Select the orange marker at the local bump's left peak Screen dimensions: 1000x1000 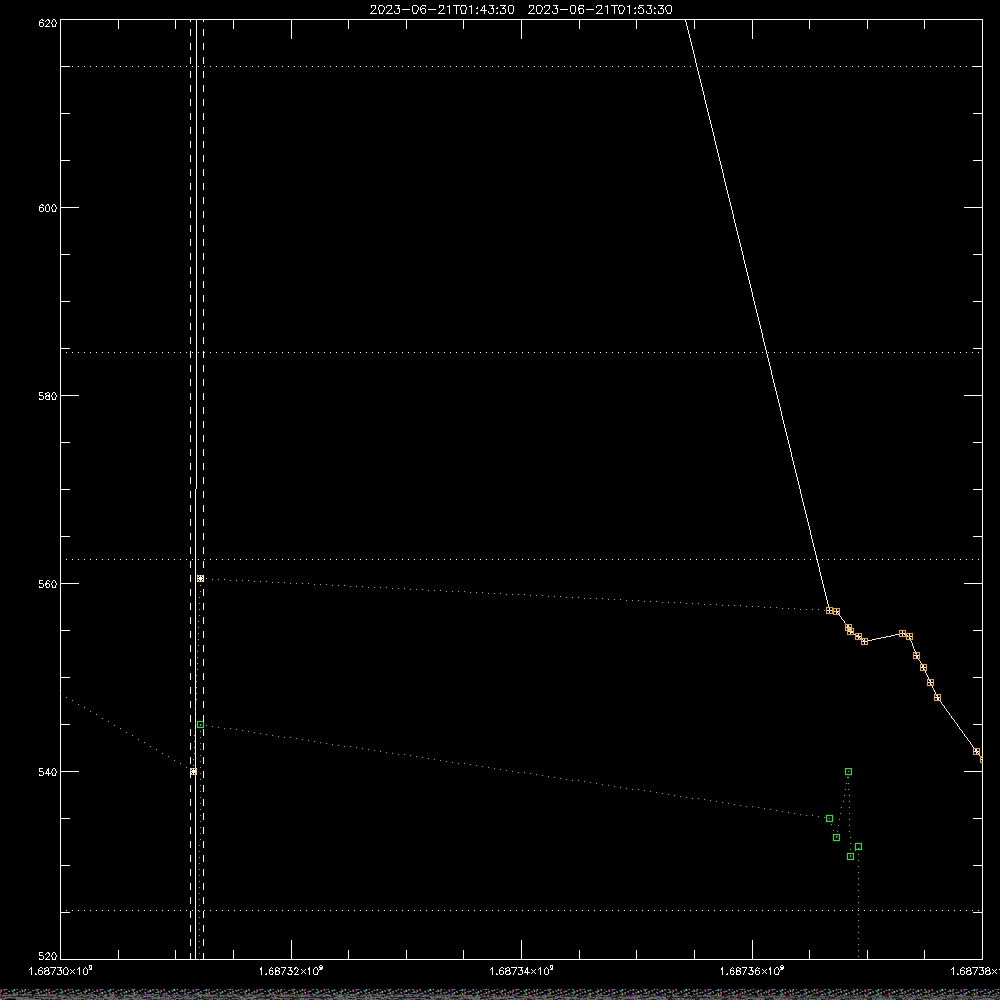click(902, 633)
